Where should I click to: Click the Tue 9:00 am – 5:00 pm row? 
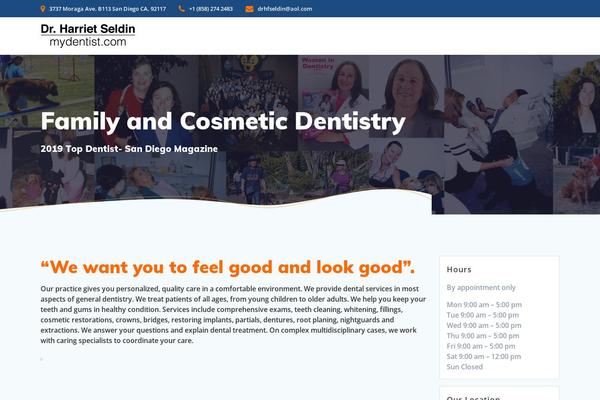[483, 315]
